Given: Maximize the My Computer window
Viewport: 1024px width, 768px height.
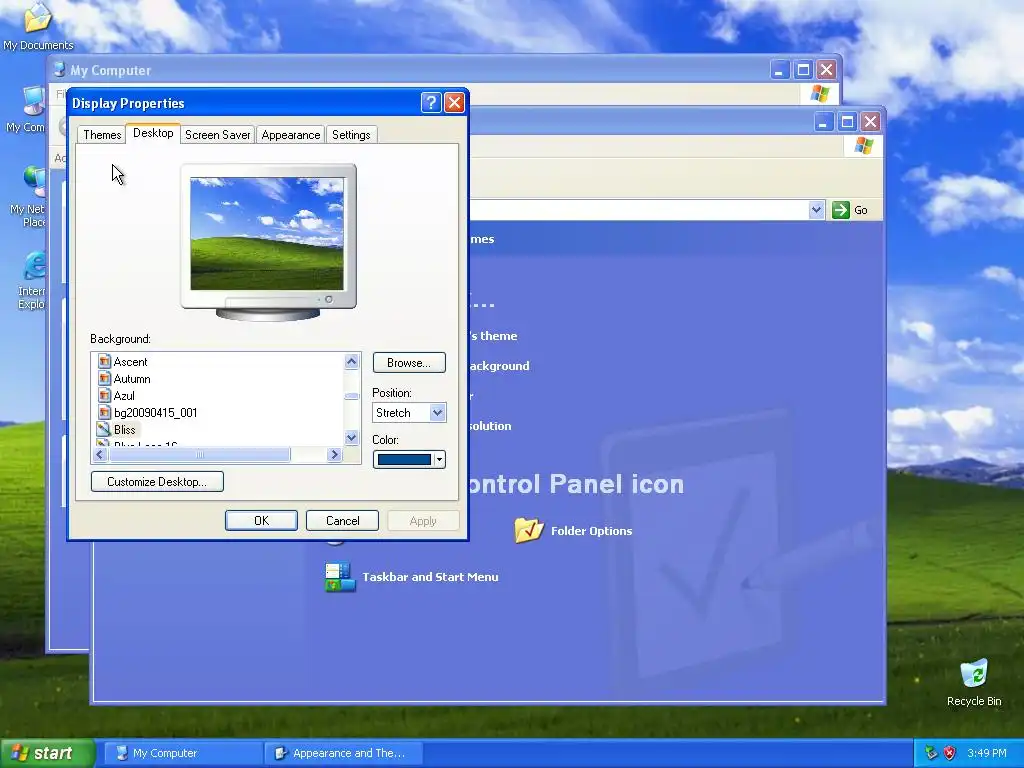Looking at the screenshot, I should point(803,70).
